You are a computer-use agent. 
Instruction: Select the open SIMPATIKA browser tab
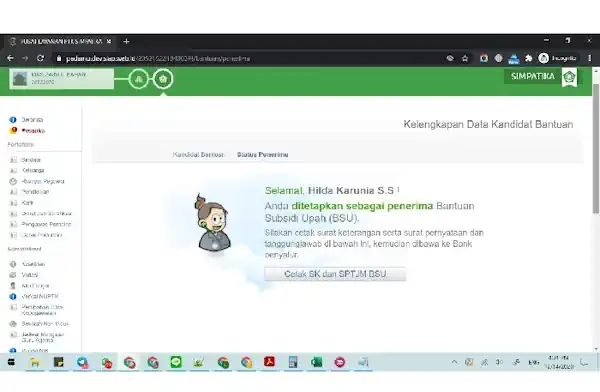pos(60,41)
